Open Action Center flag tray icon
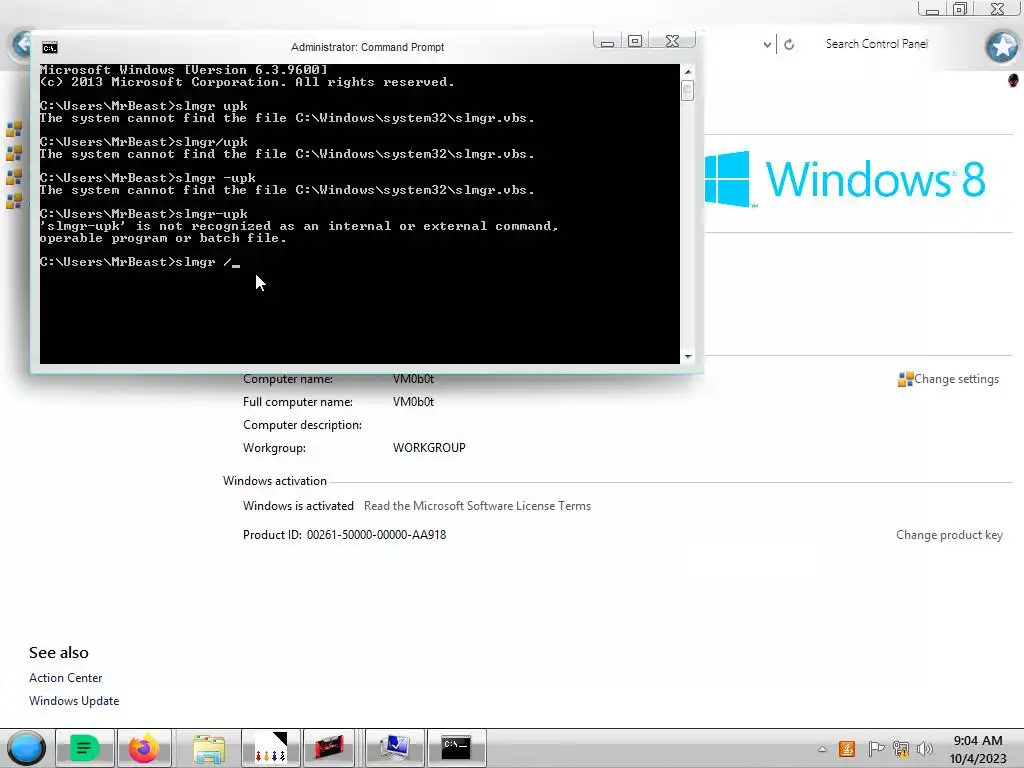The height and width of the screenshot is (768, 1024). coord(876,749)
